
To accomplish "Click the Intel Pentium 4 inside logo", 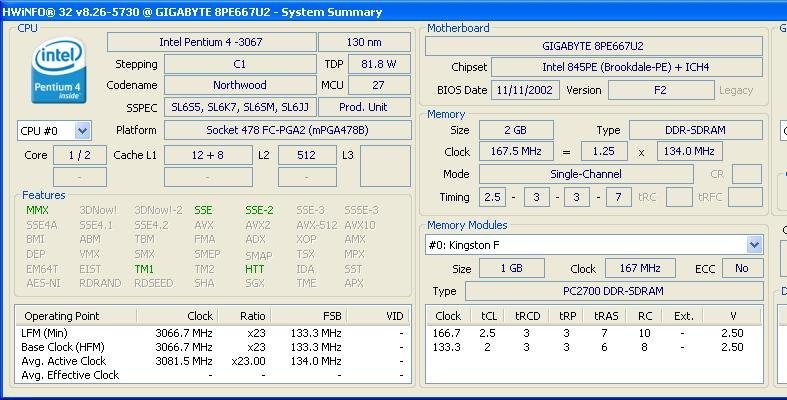I will point(59,70).
